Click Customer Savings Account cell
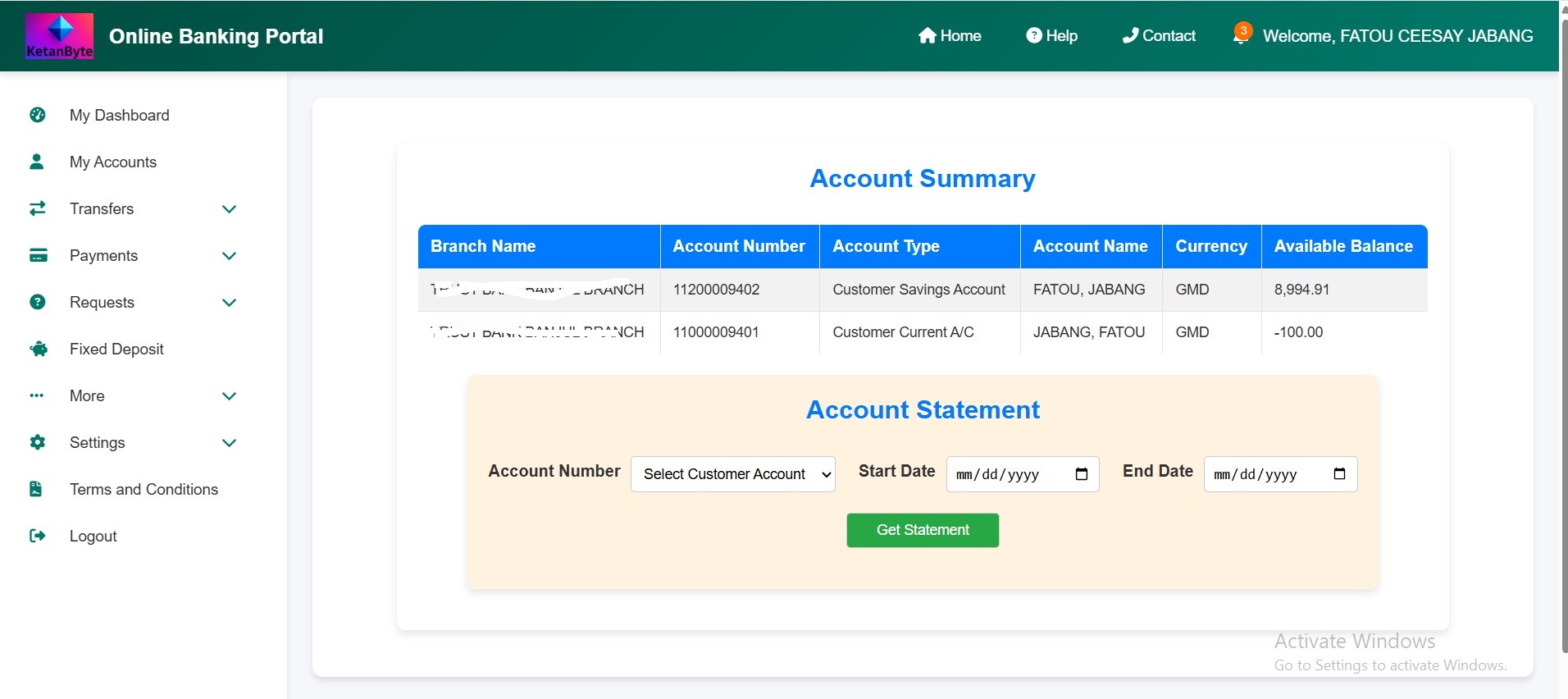This screenshot has width=1568, height=699. pyautogui.click(x=918, y=290)
